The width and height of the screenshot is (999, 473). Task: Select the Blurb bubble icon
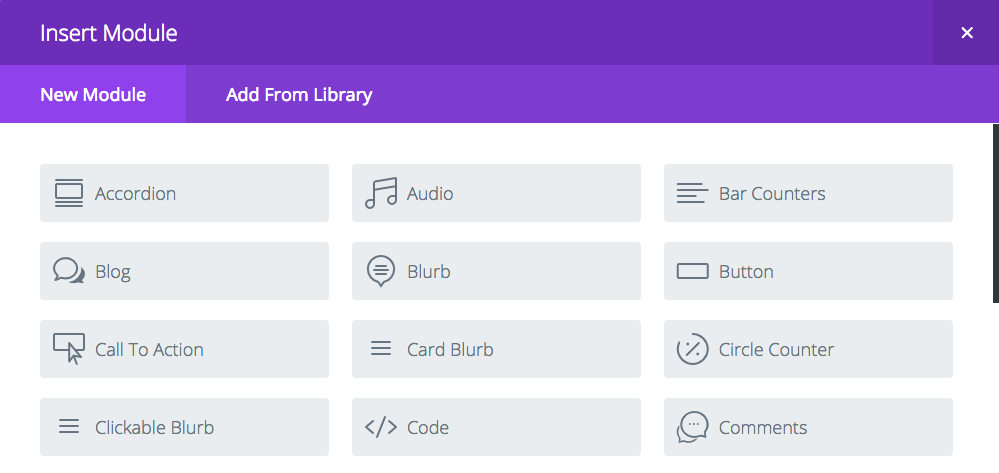(x=381, y=271)
